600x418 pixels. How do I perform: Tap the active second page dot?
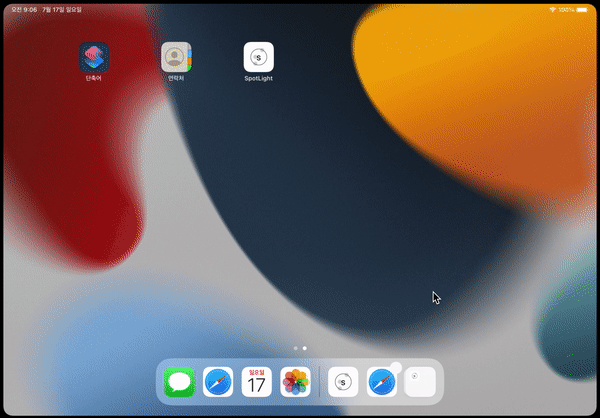(x=305, y=348)
